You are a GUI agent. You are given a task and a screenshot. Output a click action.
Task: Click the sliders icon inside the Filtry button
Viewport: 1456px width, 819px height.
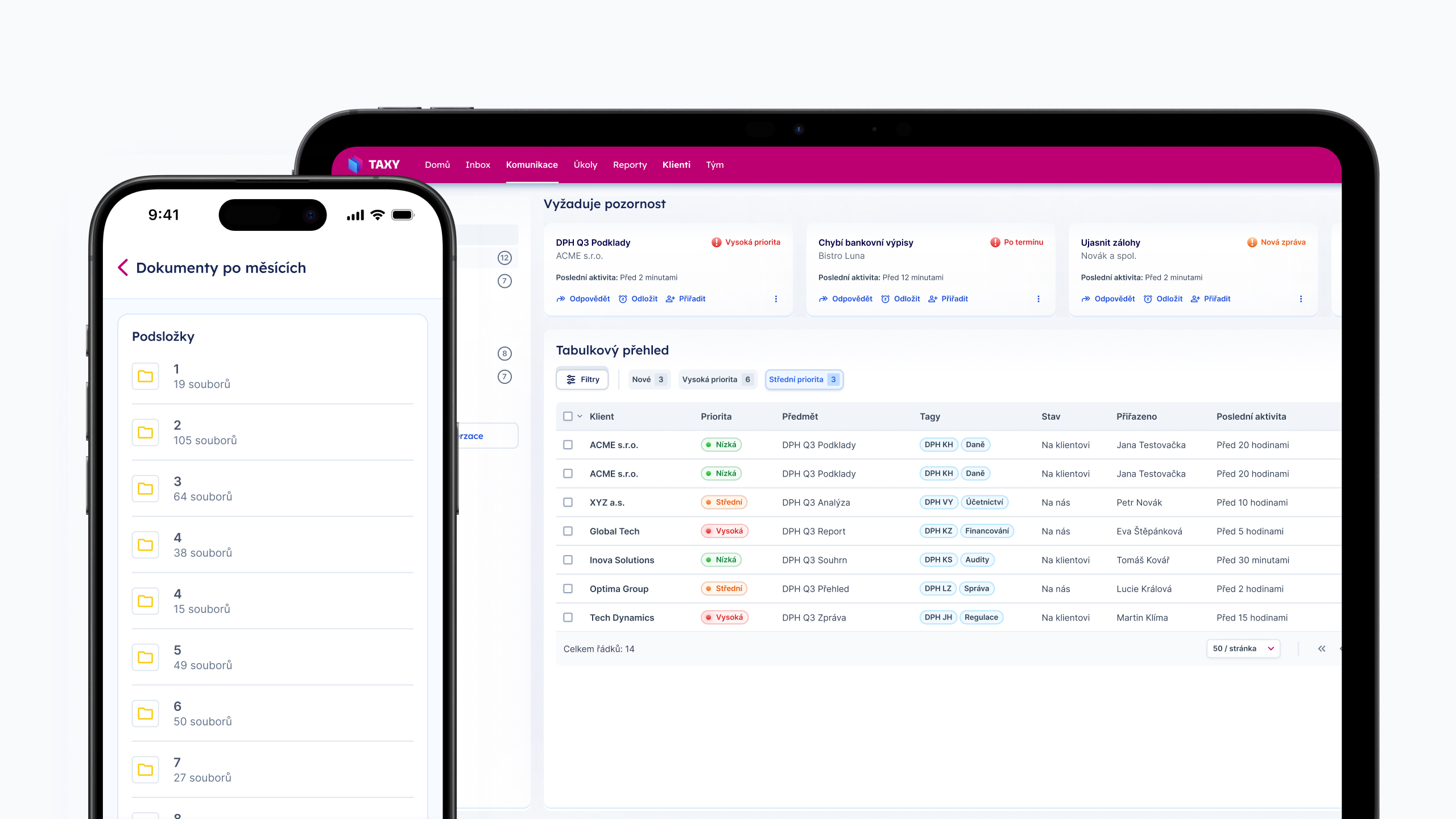pyautogui.click(x=570, y=379)
